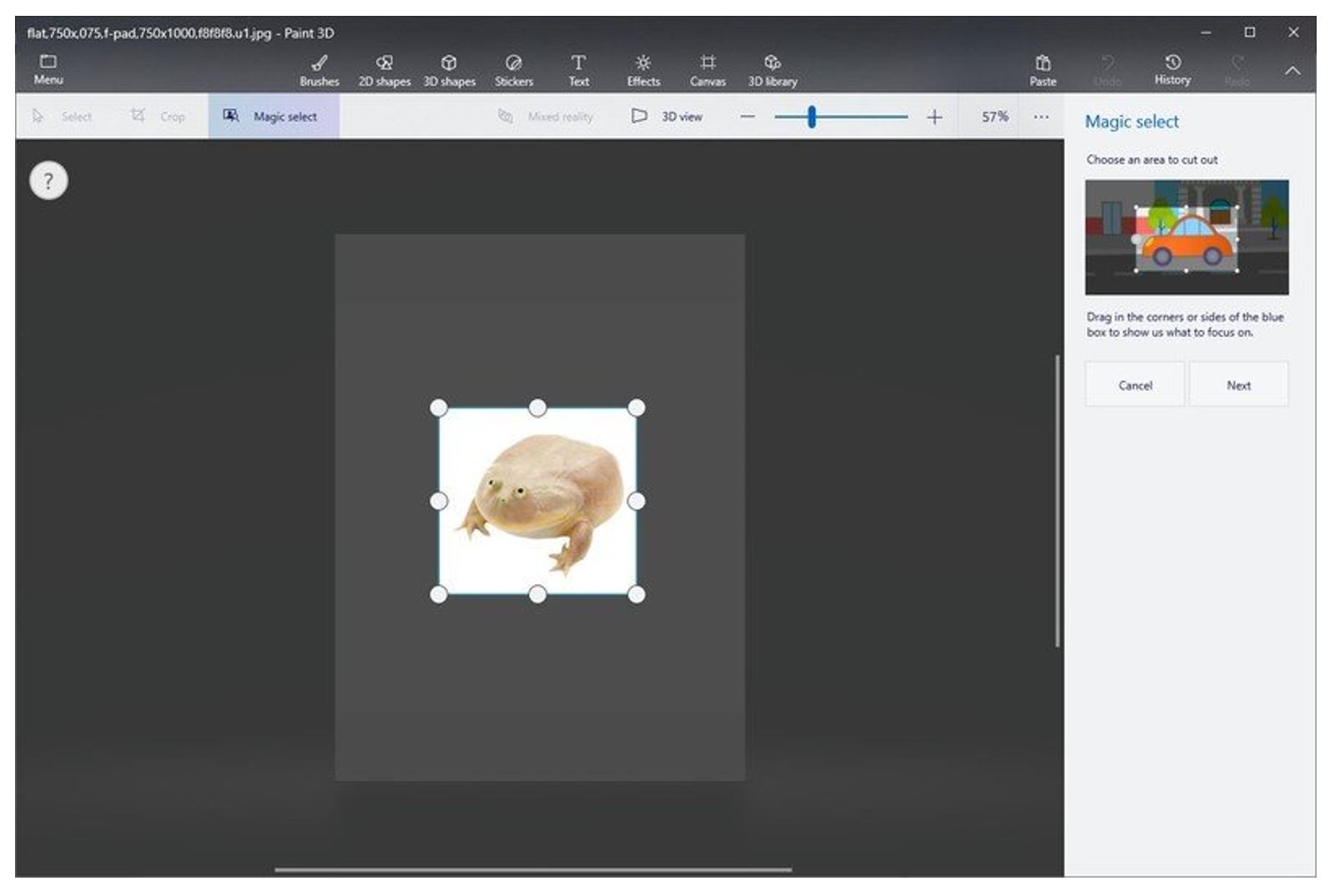The width and height of the screenshot is (1340, 896).
Task: Activate the Crop tool
Action: coord(161,117)
